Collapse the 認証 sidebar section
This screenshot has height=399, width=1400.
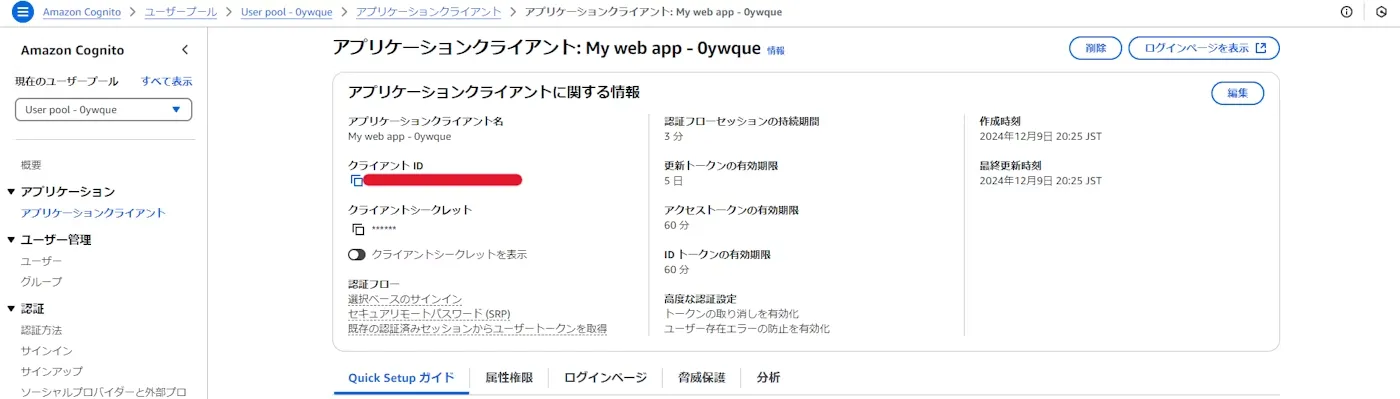(x=11, y=309)
